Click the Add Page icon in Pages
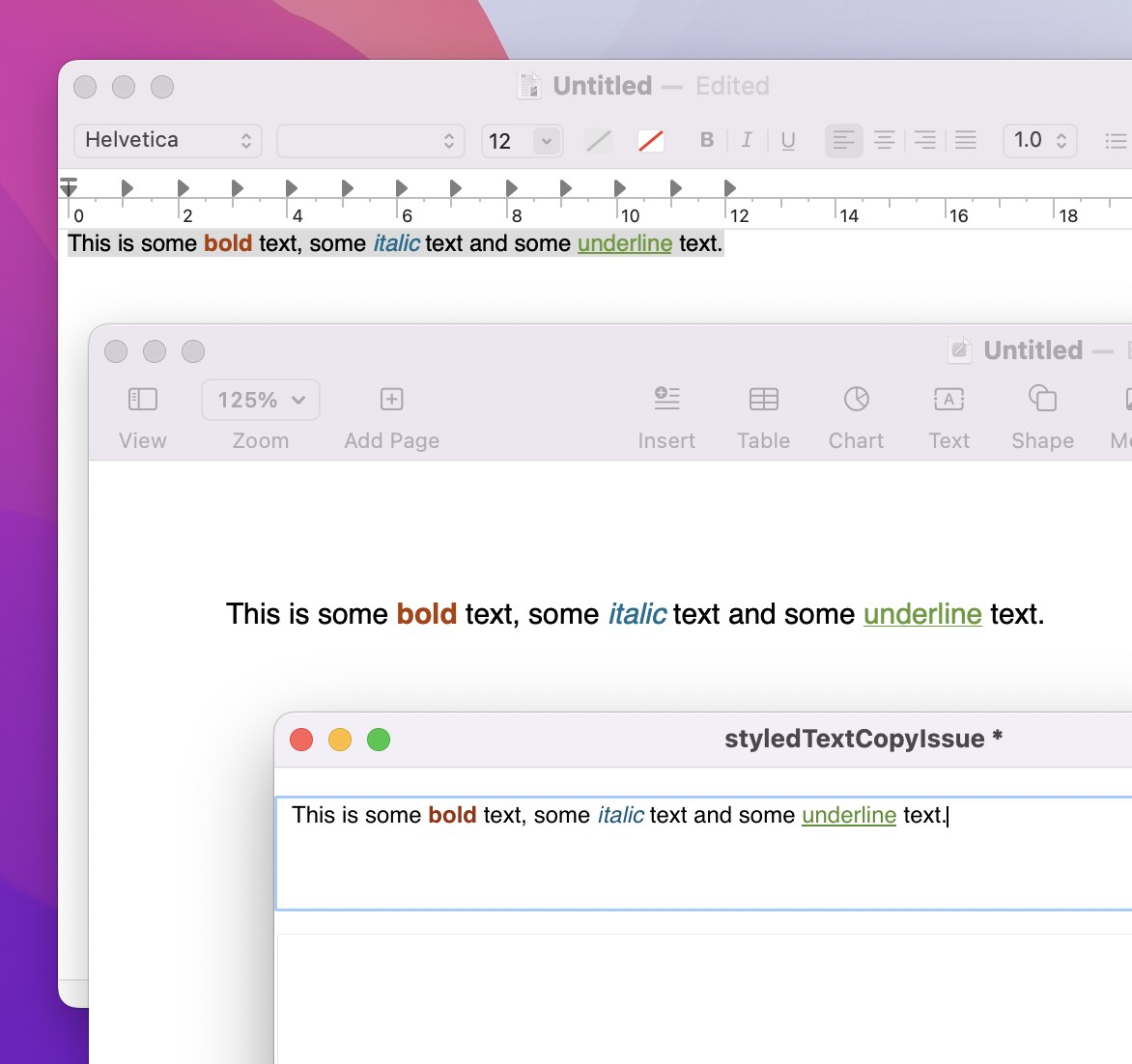The width and height of the screenshot is (1132, 1064). tap(391, 400)
